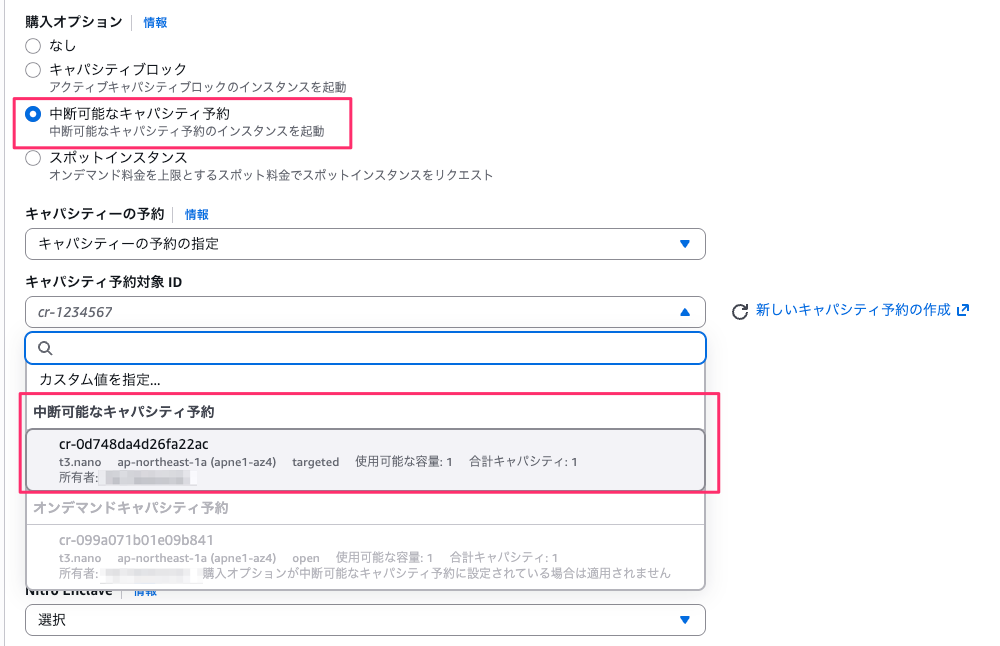This screenshot has width=1000, height=646.
Task: Select the なし purchase option
Action: [32, 45]
